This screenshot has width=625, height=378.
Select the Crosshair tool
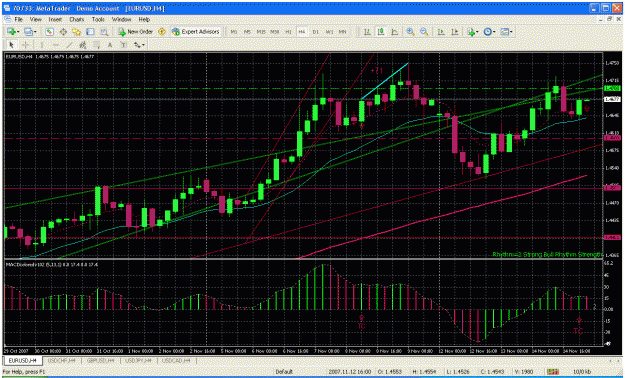pos(25,45)
